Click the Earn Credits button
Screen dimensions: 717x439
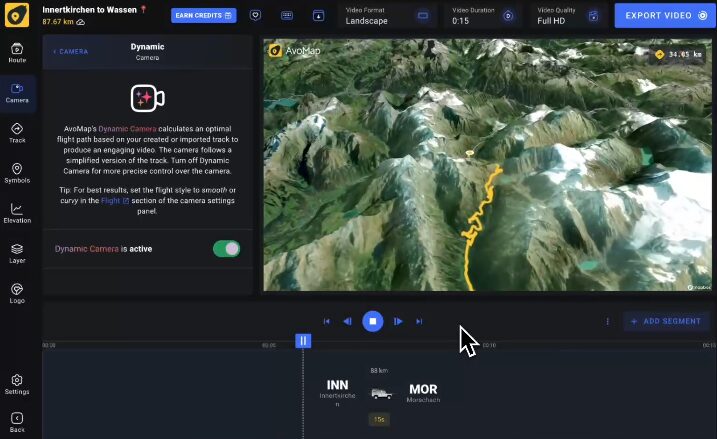203,16
